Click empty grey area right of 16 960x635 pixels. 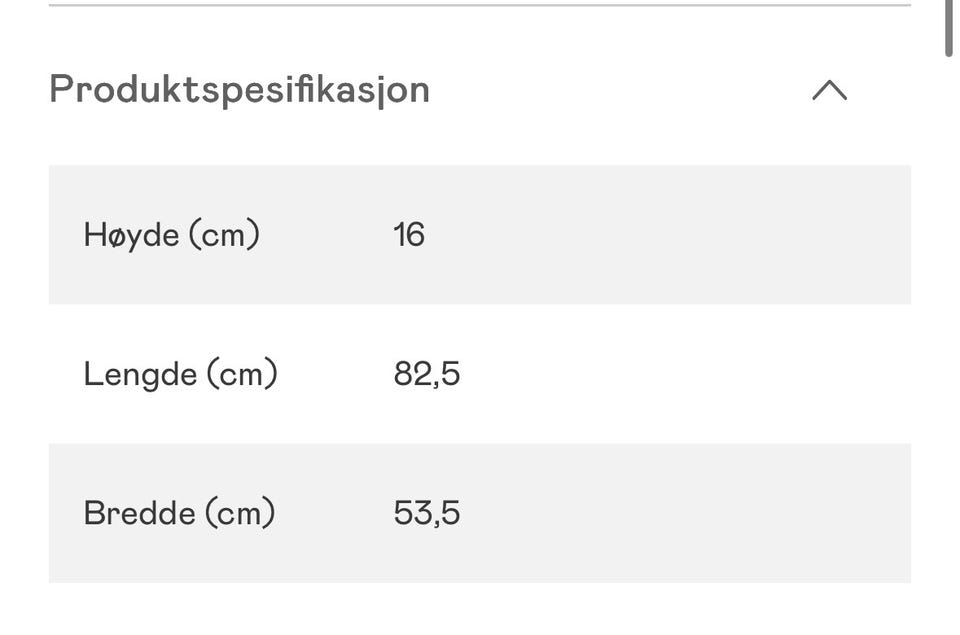click(680, 235)
